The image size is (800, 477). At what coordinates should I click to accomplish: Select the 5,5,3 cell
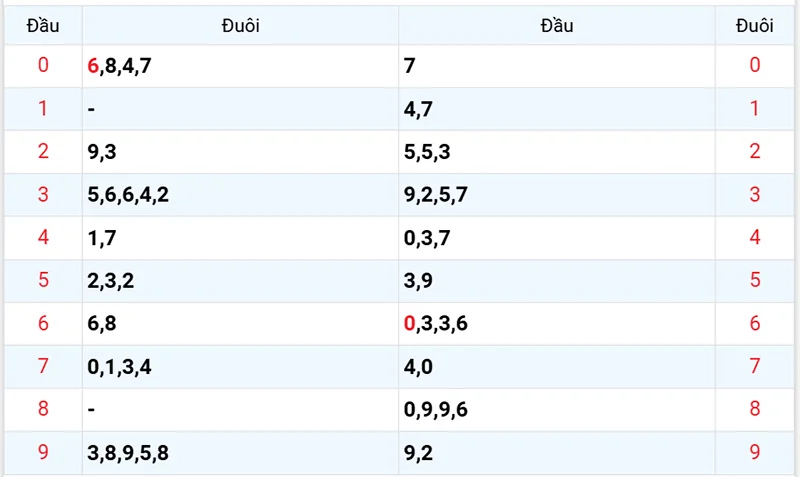click(427, 152)
